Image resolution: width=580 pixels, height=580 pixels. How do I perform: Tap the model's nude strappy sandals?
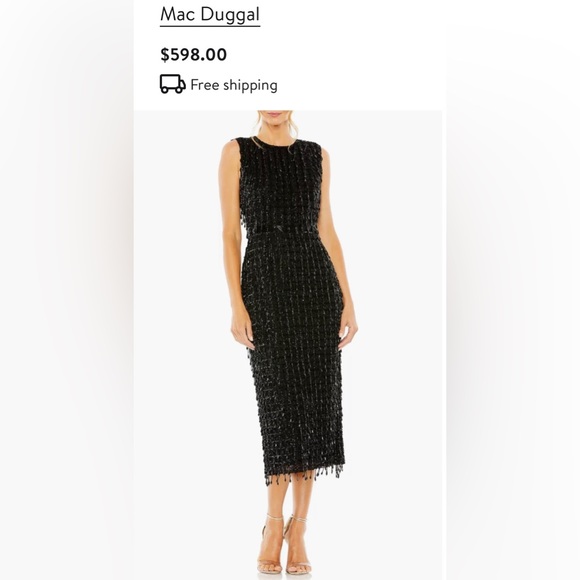pos(285,547)
